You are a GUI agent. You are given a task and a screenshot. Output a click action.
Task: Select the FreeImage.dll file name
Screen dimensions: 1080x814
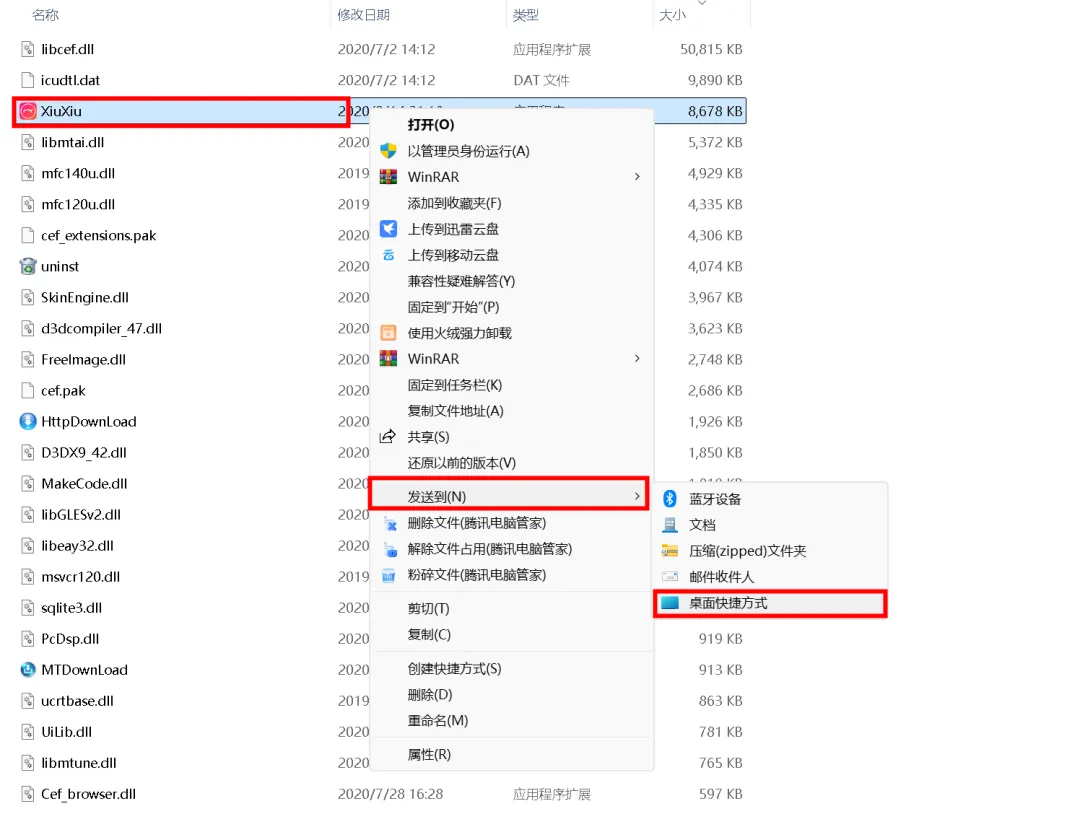coord(83,359)
